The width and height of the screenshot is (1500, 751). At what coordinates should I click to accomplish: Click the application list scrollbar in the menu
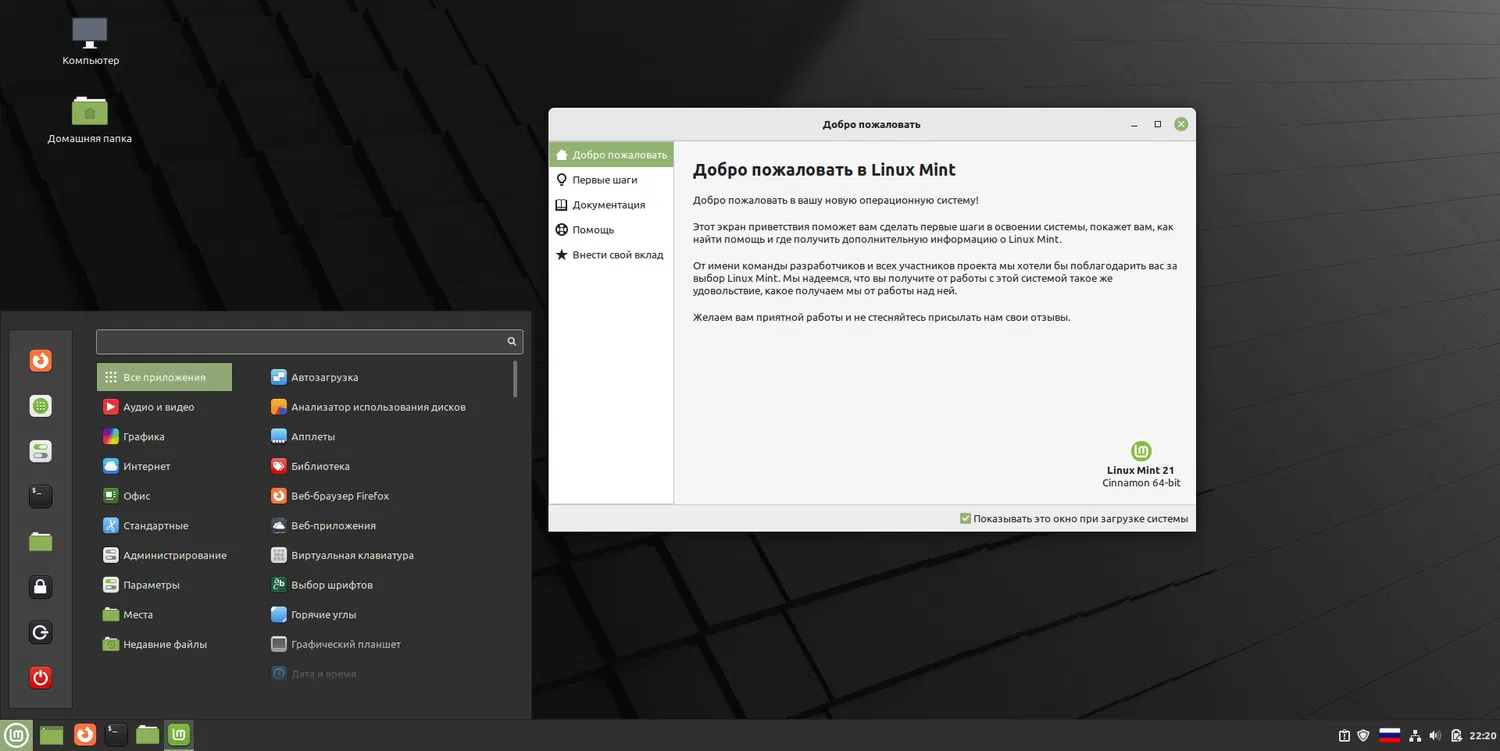pos(515,379)
